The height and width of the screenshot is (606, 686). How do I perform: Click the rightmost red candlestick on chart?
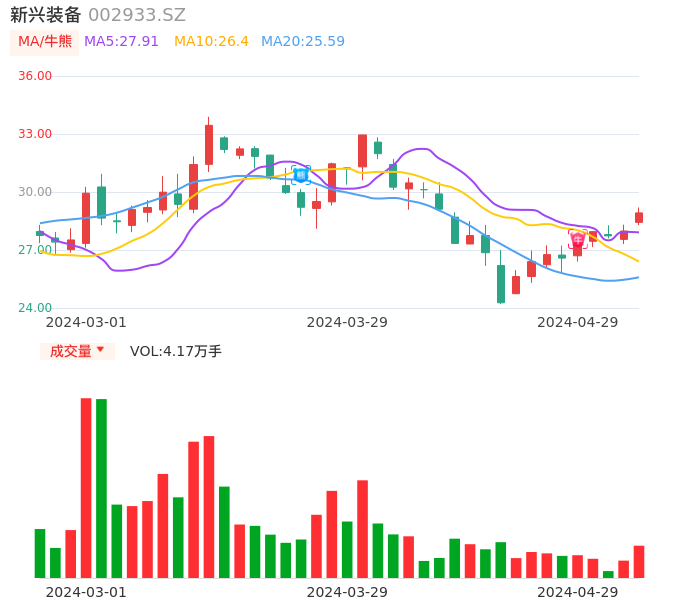tap(639, 217)
